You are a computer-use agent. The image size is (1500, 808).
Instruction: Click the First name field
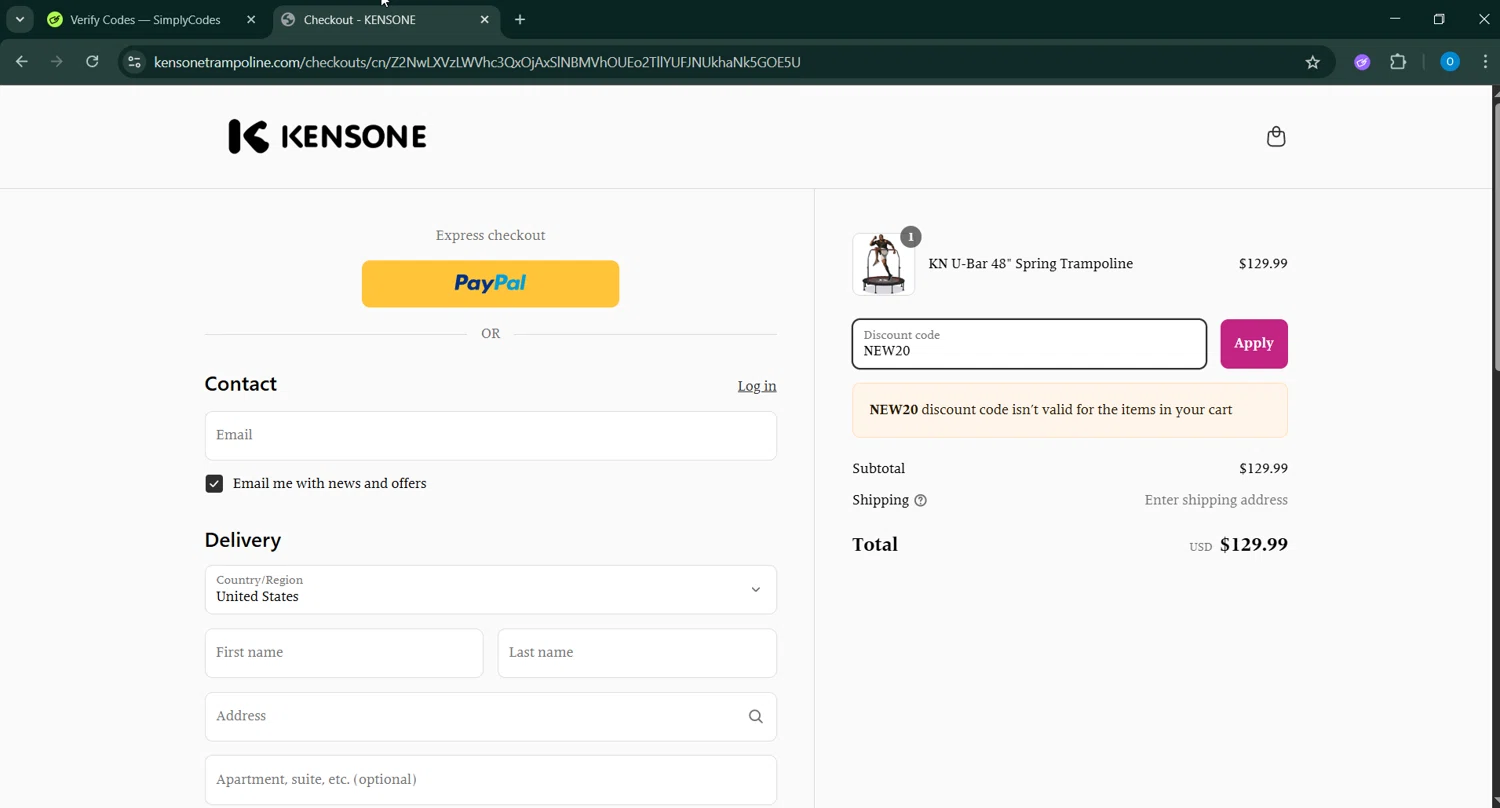(x=344, y=653)
